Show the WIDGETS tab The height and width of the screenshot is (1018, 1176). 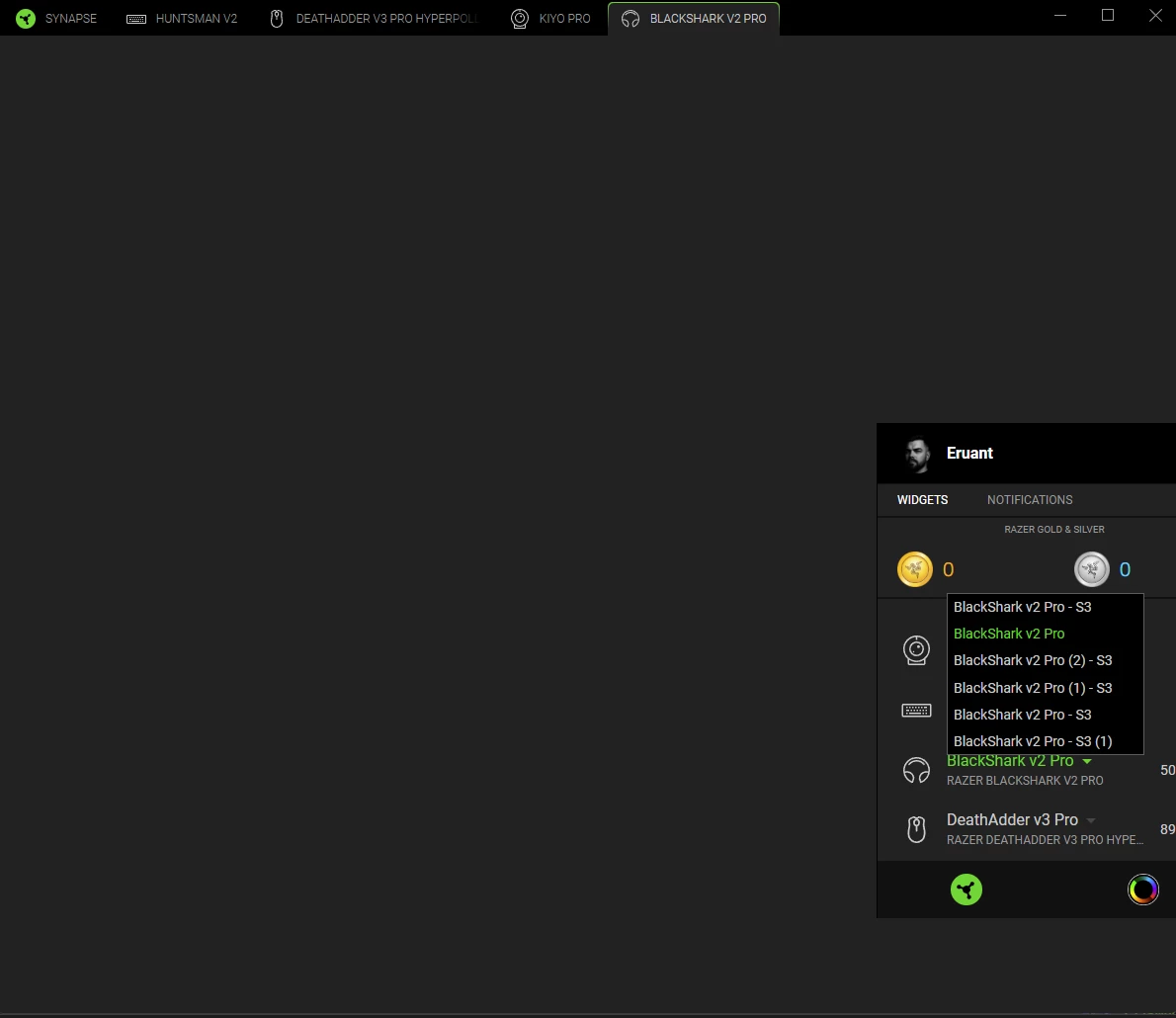[x=922, y=500]
